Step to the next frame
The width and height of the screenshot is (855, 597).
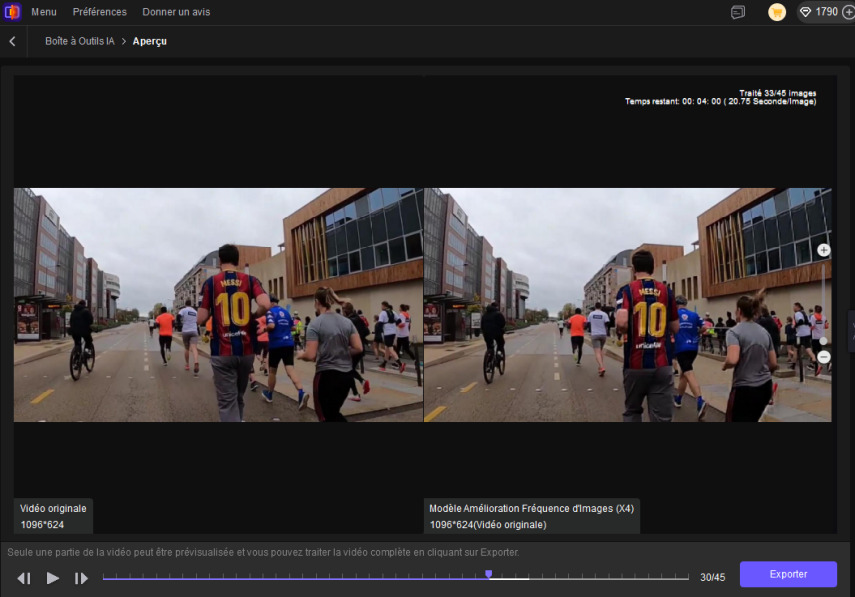tap(81, 577)
